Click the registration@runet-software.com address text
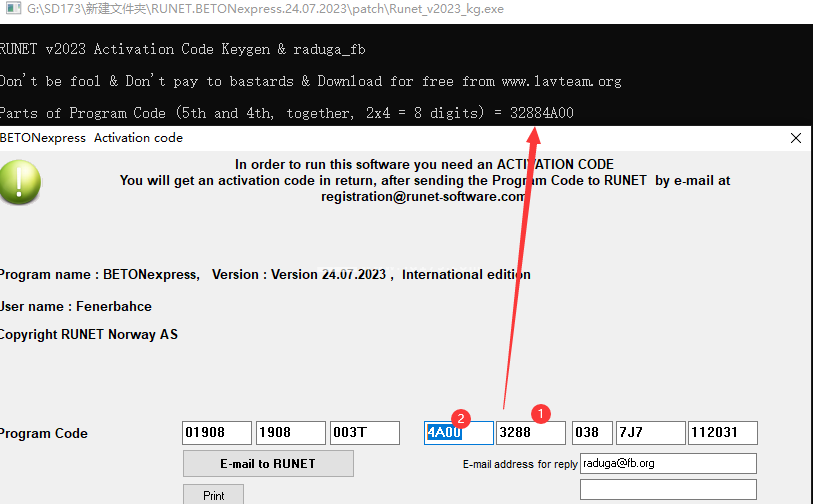 click(423, 197)
